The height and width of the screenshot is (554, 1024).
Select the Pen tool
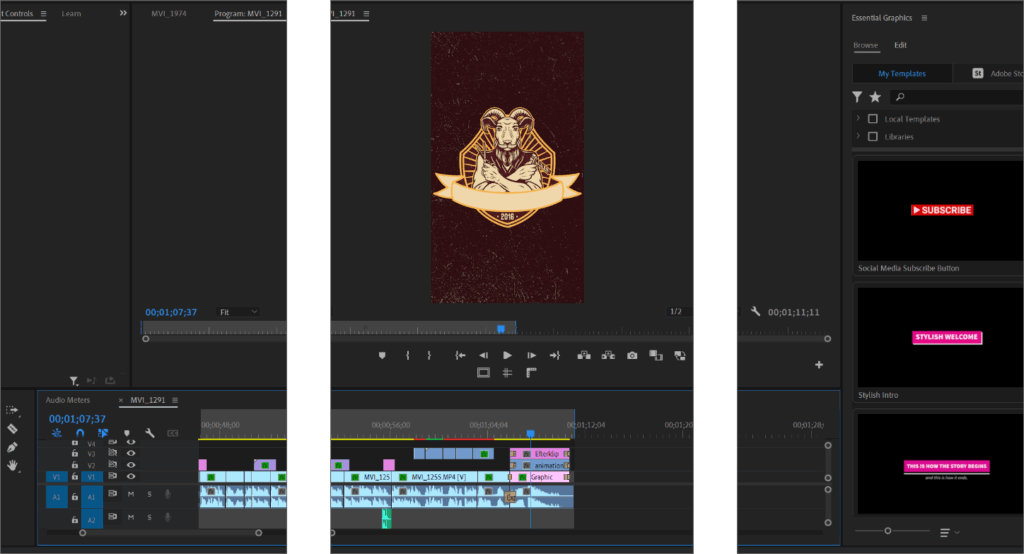pos(13,447)
